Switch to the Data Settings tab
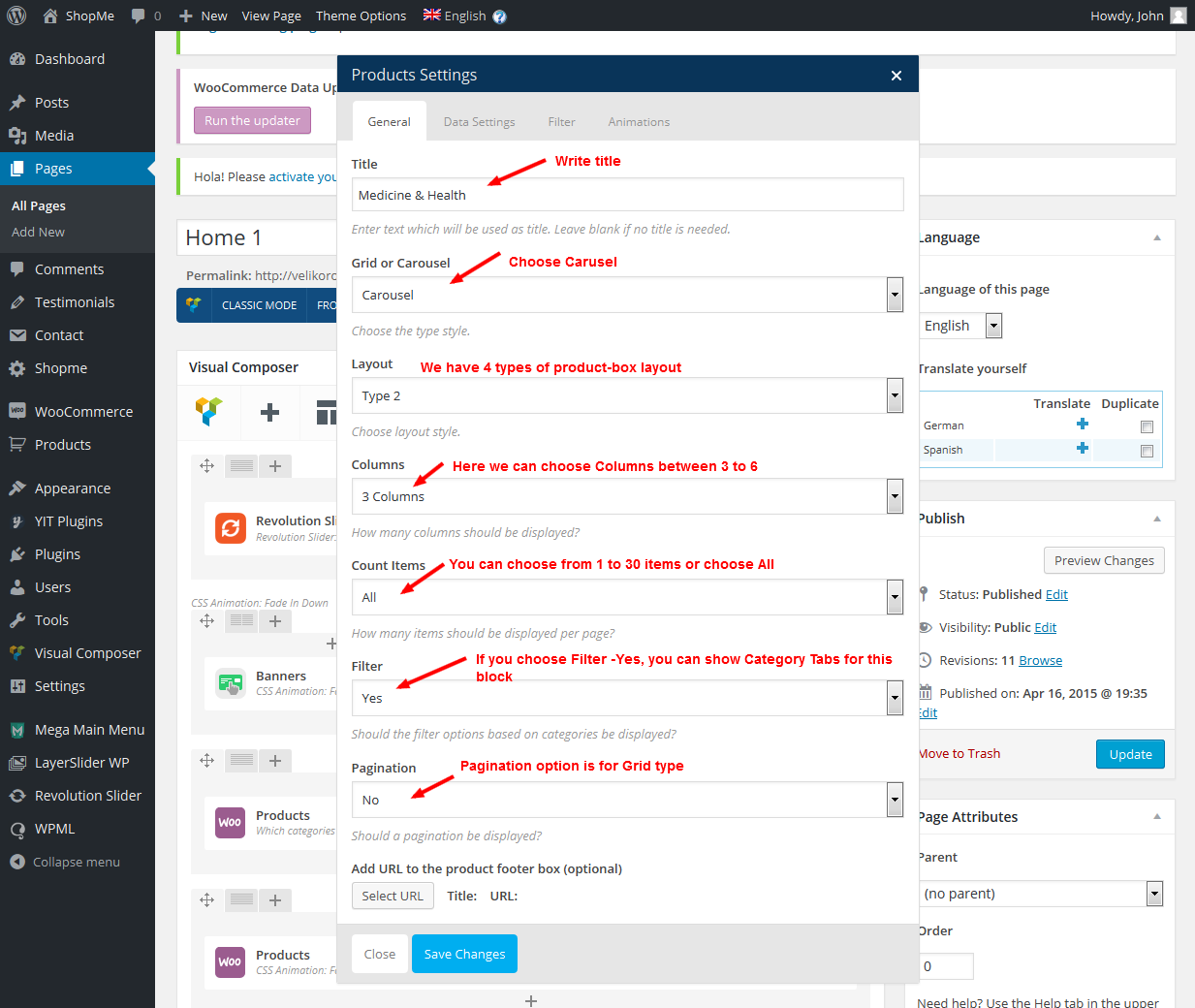The height and width of the screenshot is (1008, 1195). pos(479,122)
